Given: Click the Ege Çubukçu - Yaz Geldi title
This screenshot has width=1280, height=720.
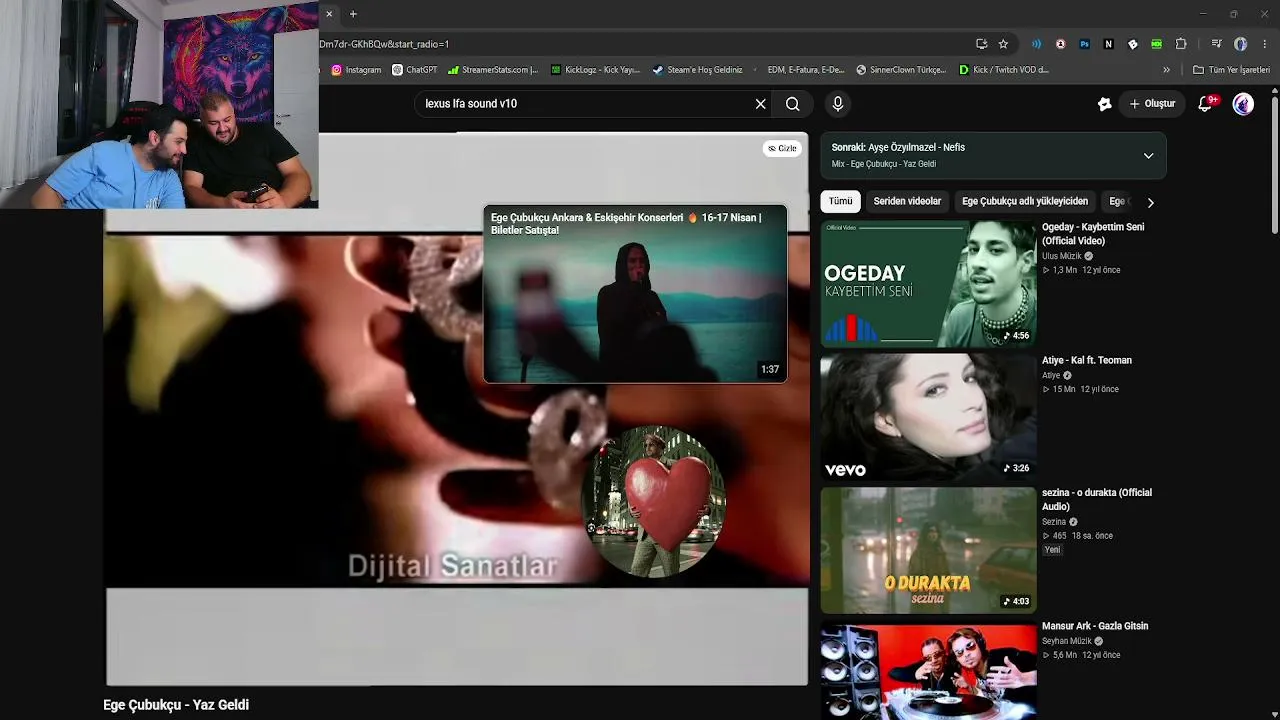Looking at the screenshot, I should 176,705.
